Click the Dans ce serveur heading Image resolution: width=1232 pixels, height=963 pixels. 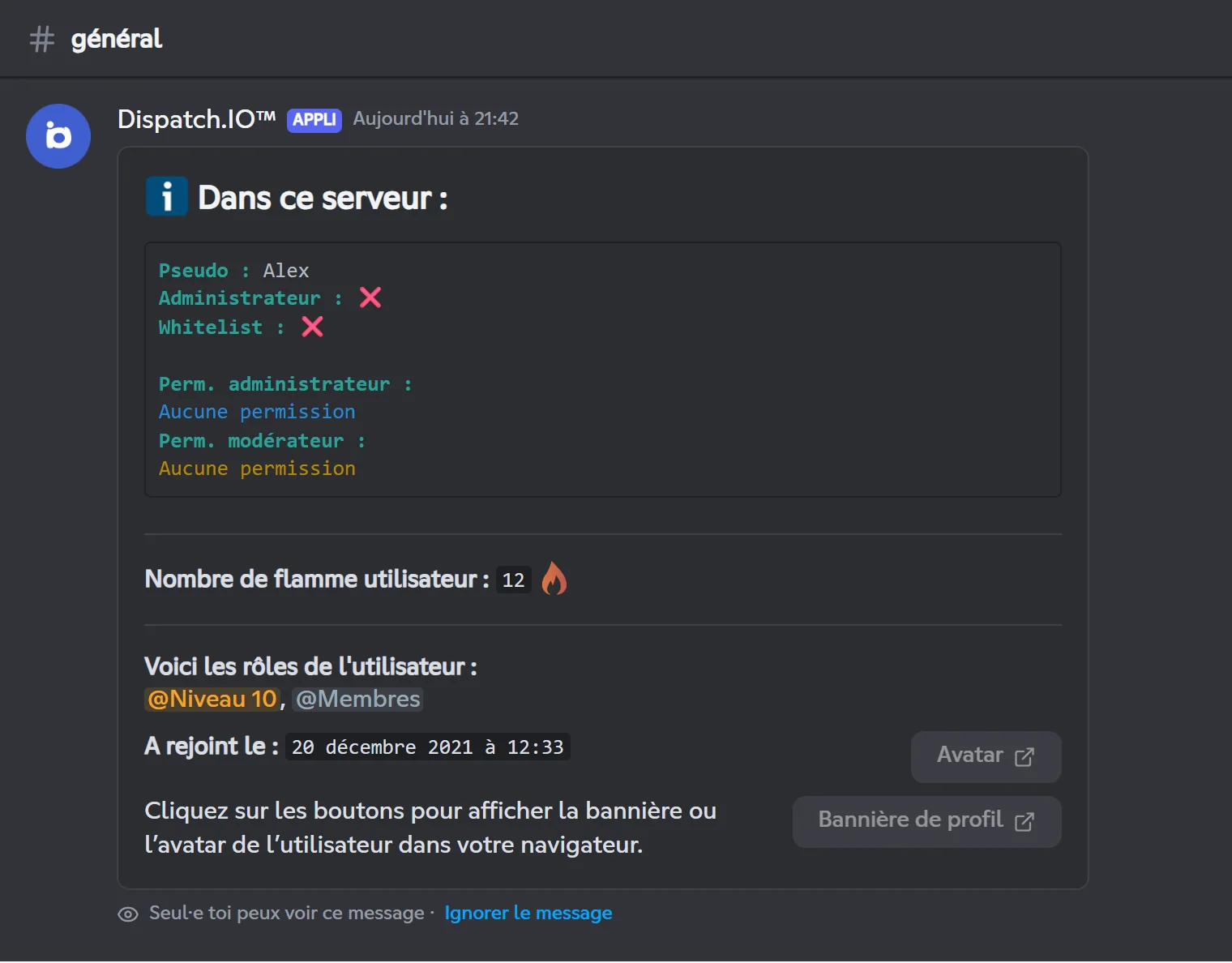323,198
